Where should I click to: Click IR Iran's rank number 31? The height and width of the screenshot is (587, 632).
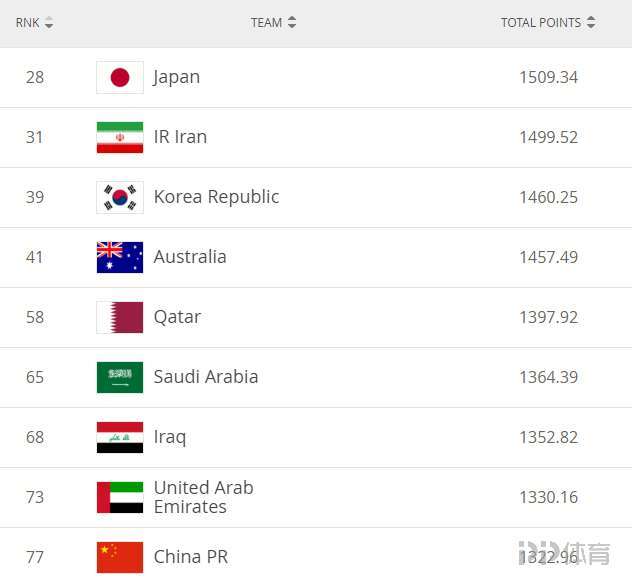(35, 137)
